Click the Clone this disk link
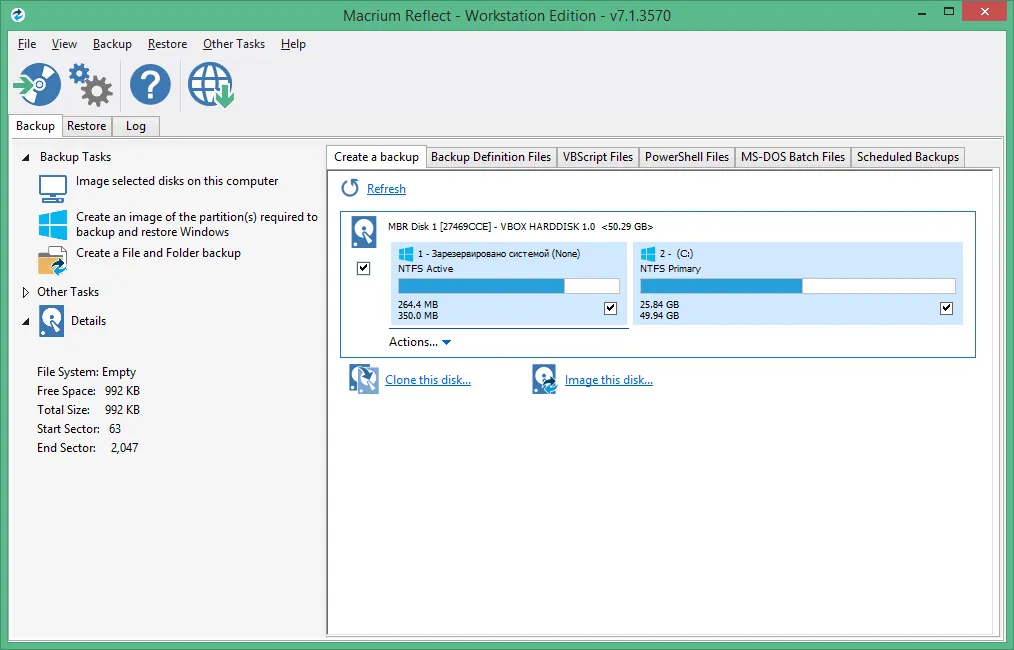The image size is (1014, 650). (x=428, y=380)
